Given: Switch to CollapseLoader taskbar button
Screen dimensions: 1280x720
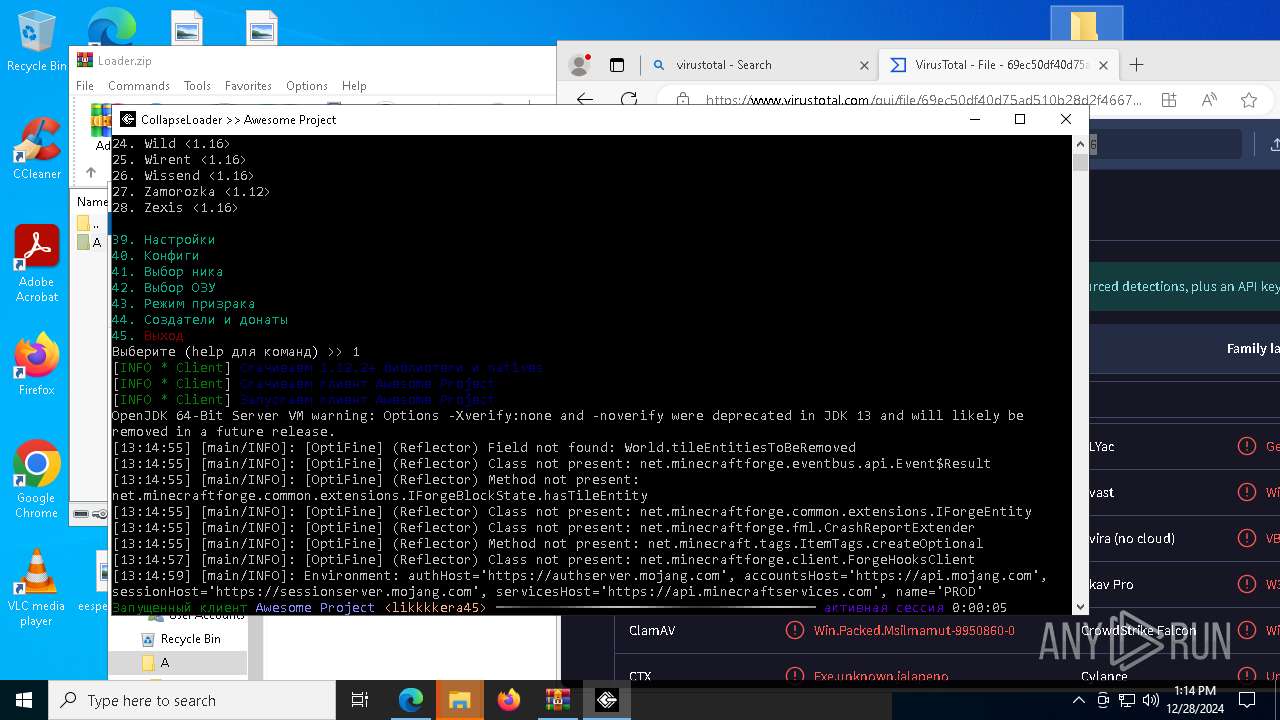Looking at the screenshot, I should point(606,700).
